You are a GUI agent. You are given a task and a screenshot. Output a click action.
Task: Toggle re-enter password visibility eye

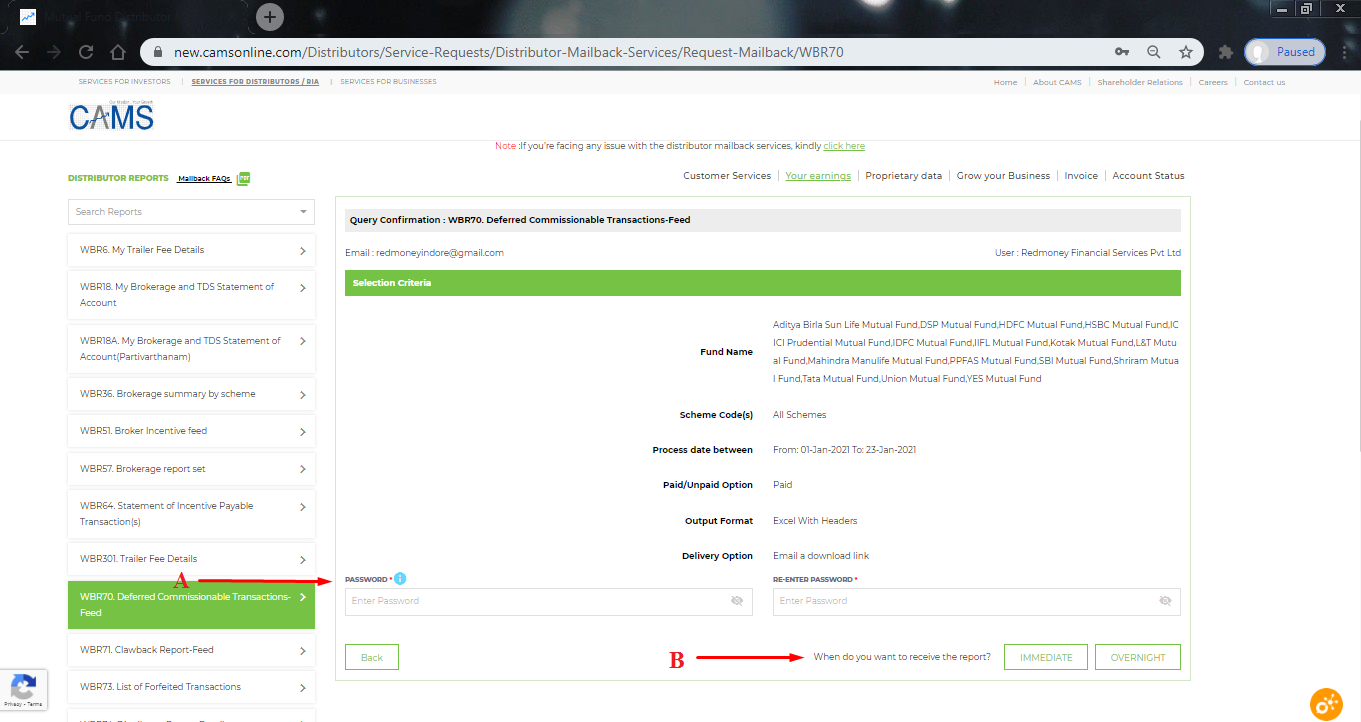point(1165,601)
